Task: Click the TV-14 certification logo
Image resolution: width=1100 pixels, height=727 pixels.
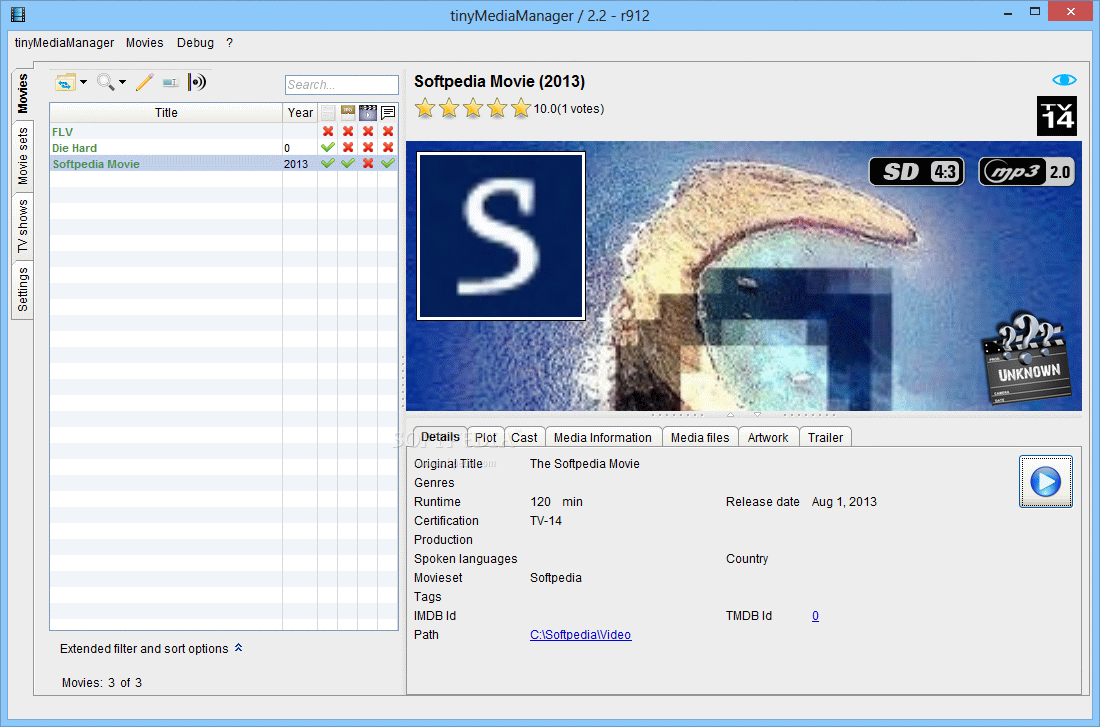Action: [x=1057, y=116]
